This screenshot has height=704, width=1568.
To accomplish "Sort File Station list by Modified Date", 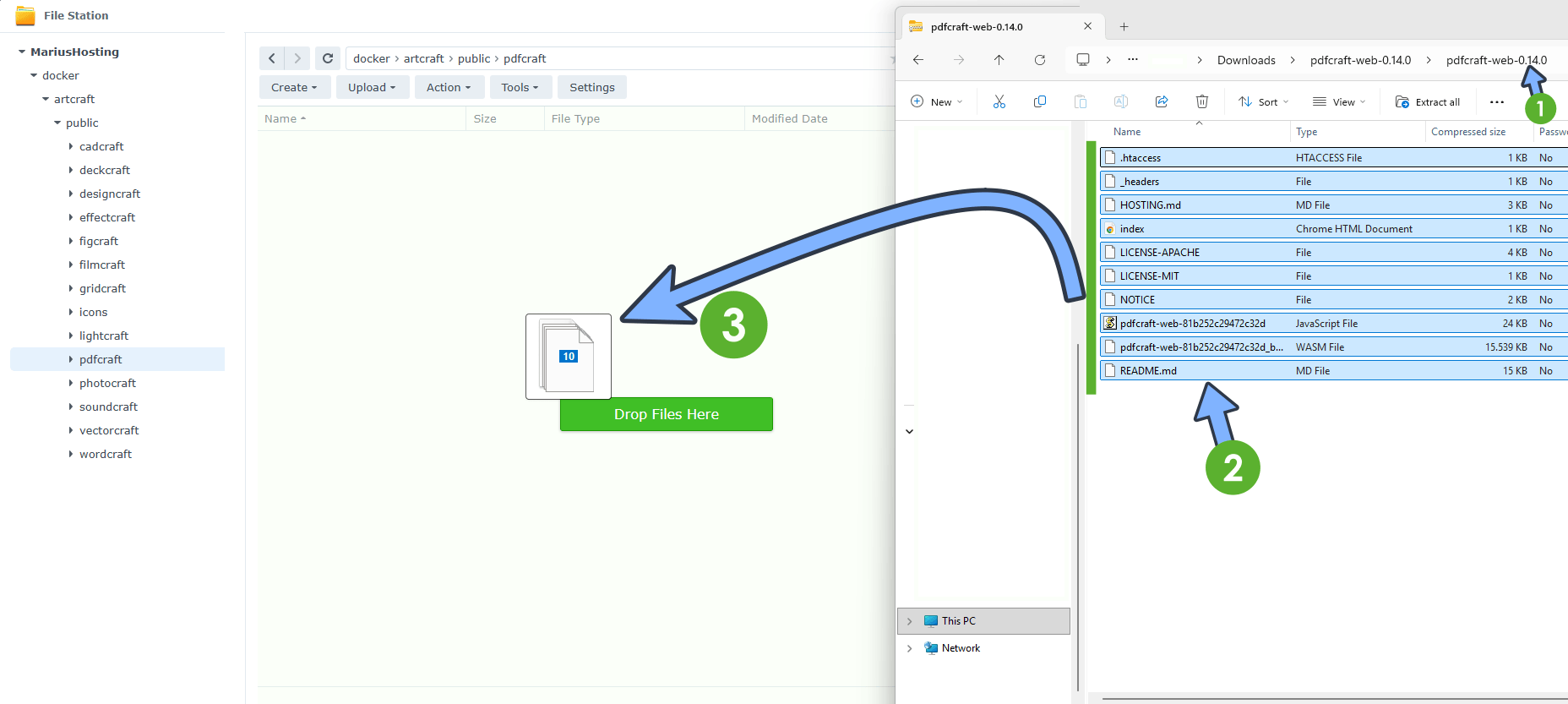I will 789,118.
